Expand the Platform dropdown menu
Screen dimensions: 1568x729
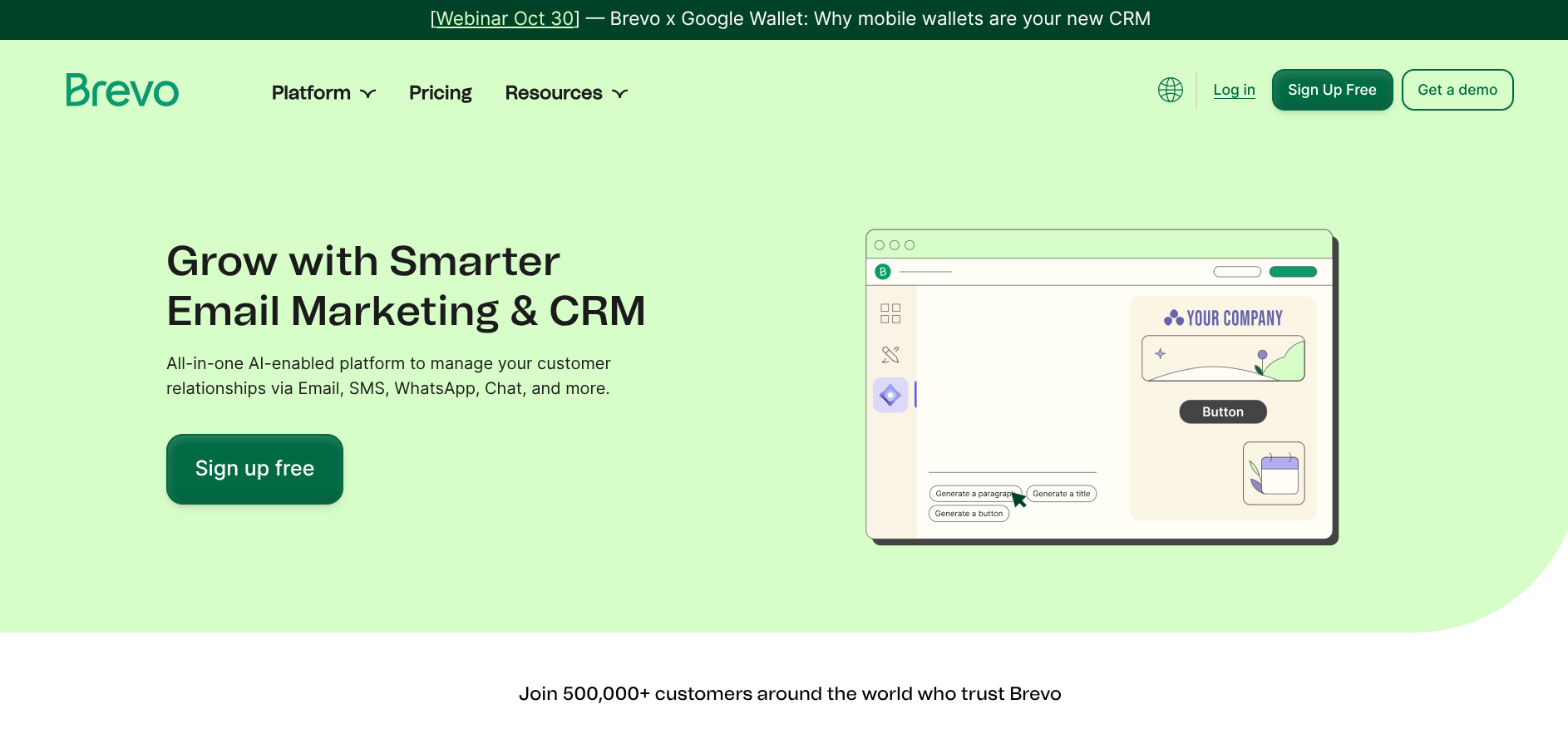323,93
